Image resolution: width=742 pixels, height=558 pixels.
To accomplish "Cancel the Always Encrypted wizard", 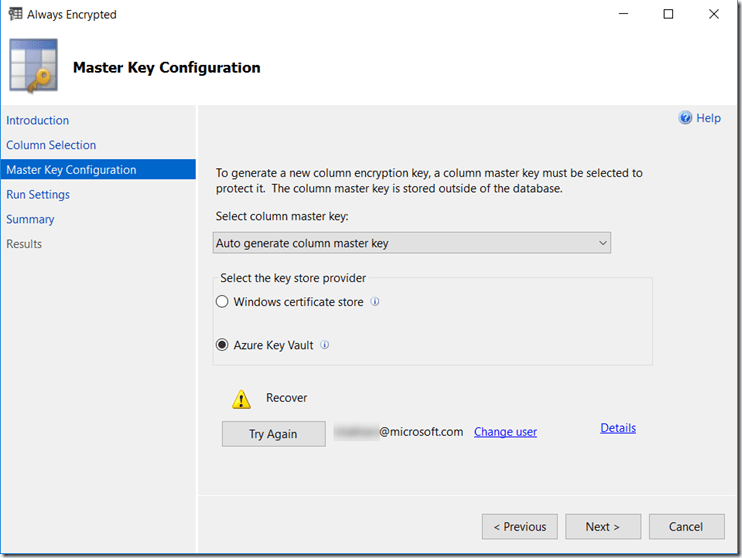I will tap(686, 527).
